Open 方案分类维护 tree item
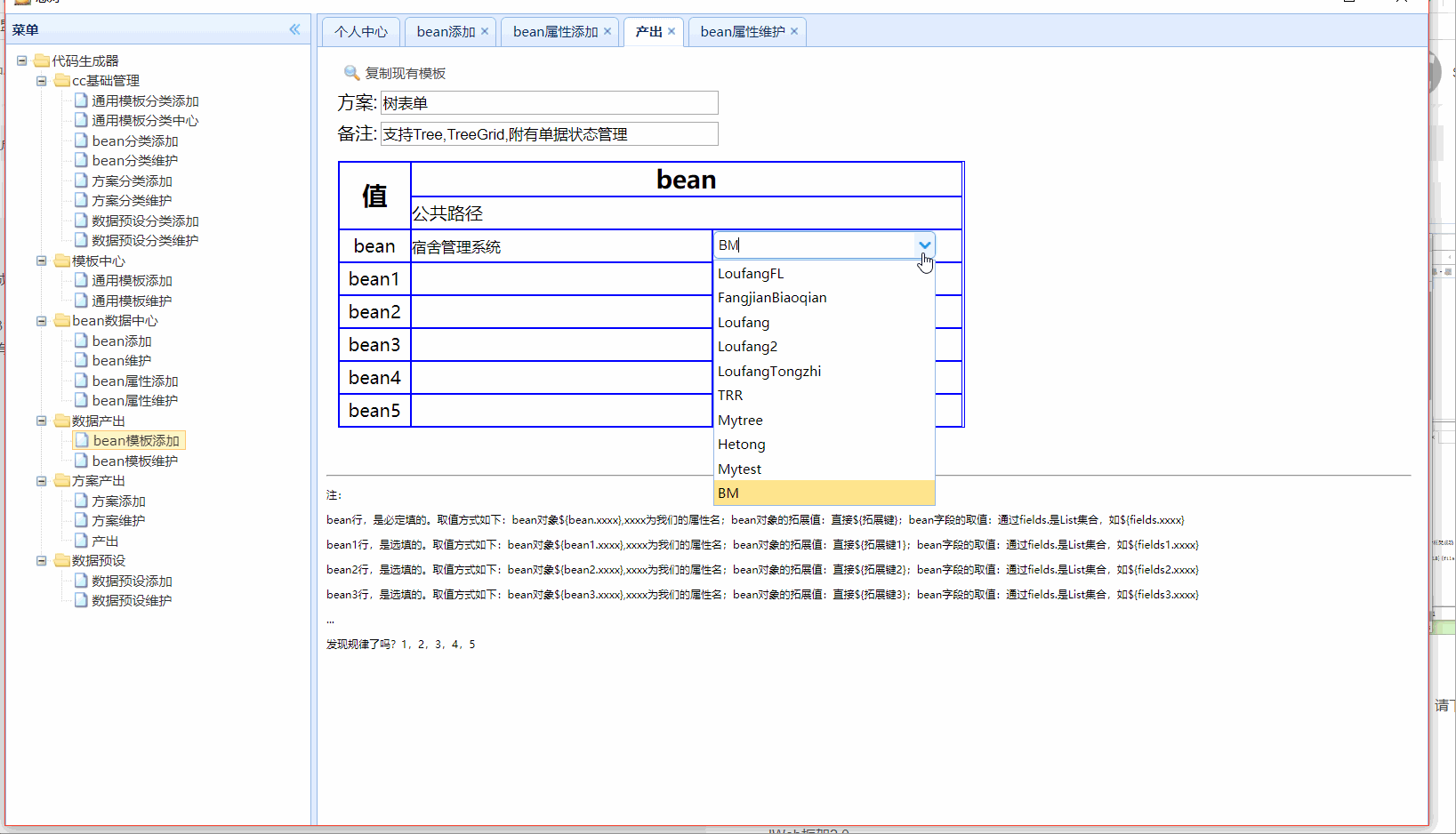Image resolution: width=1456 pixels, height=834 pixels. (x=132, y=201)
